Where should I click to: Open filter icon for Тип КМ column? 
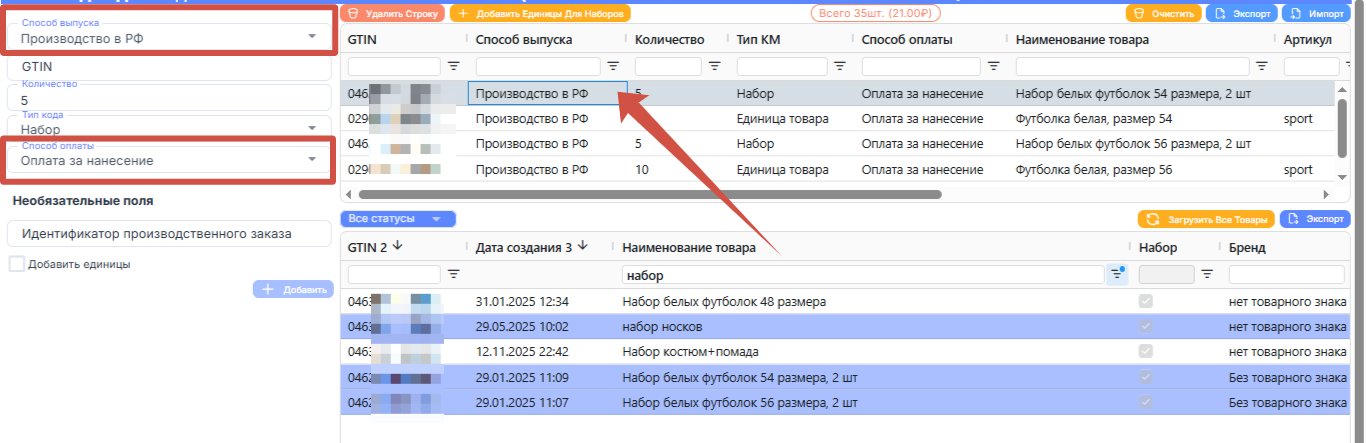point(841,66)
